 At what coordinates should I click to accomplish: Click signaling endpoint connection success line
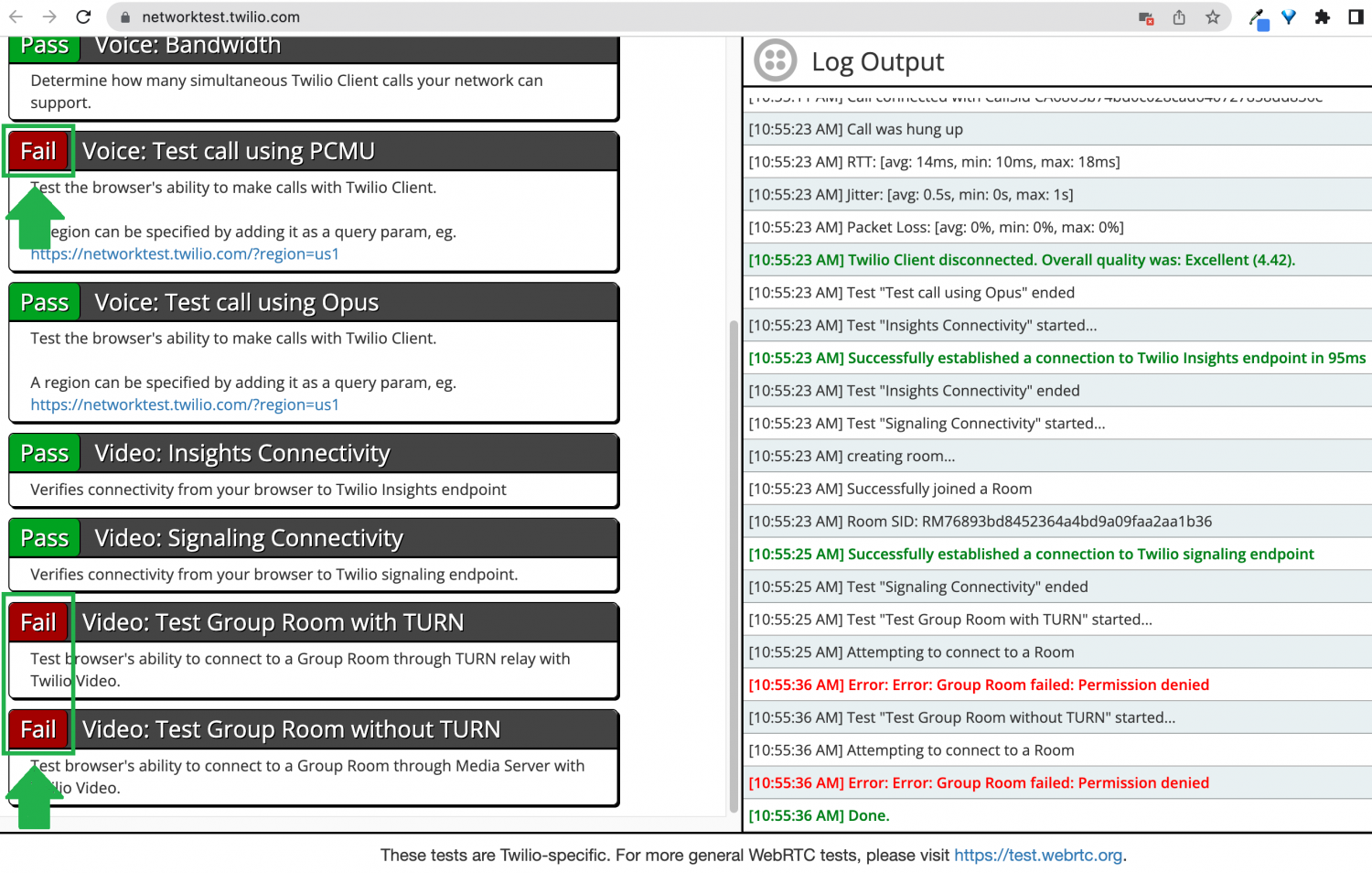click(x=1057, y=555)
